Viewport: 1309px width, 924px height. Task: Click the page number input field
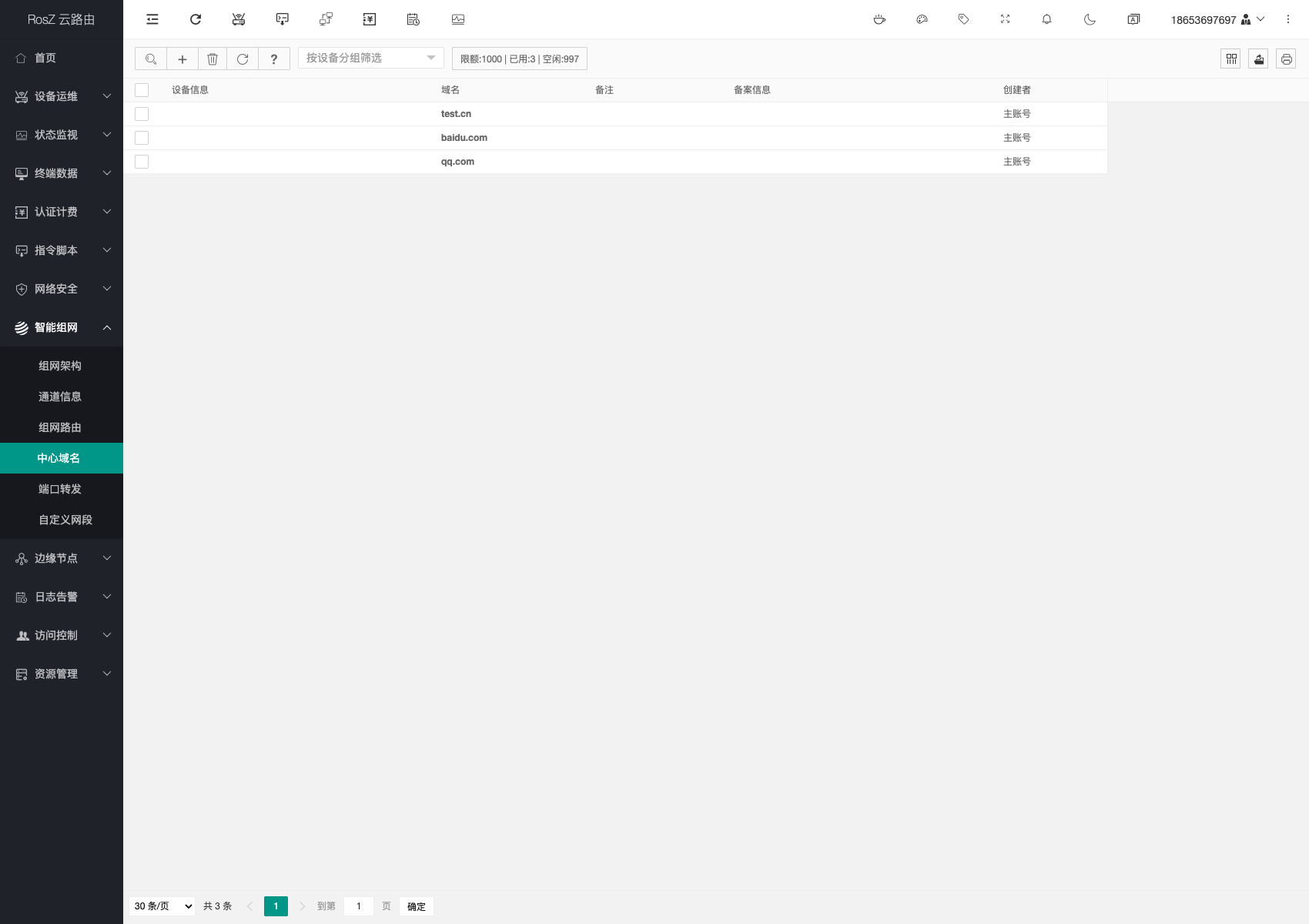coord(359,906)
